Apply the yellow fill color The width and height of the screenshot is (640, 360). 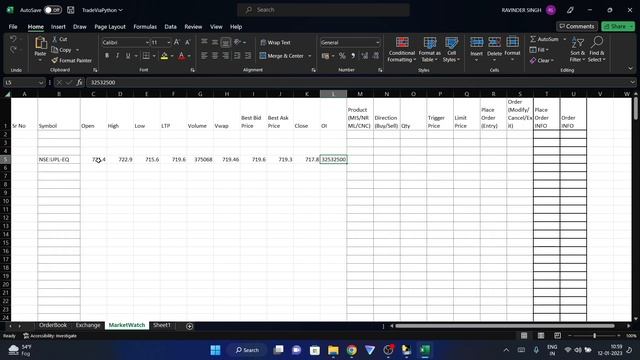[x=164, y=56]
